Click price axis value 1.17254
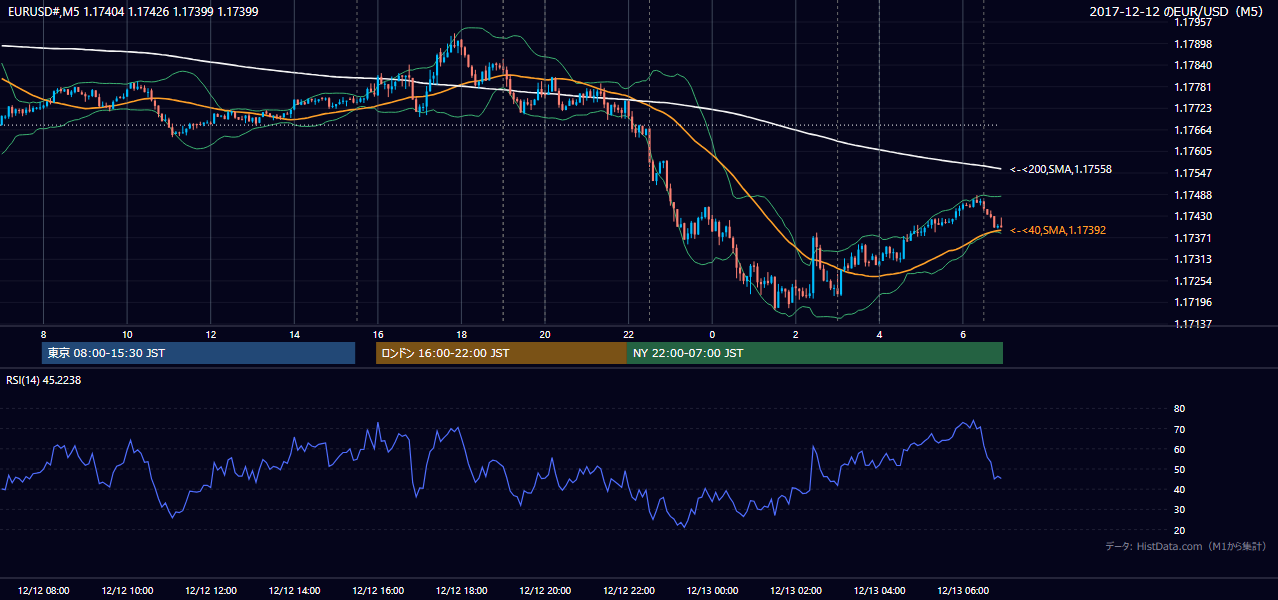 (1192, 281)
